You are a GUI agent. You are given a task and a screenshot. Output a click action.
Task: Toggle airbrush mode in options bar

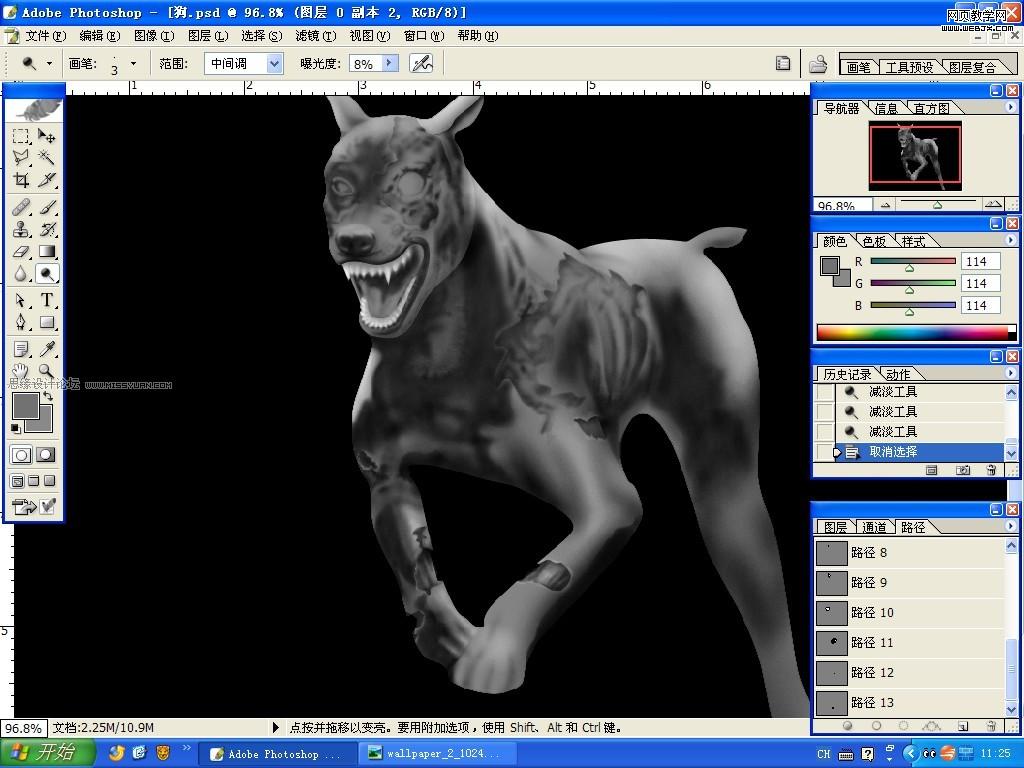point(421,63)
